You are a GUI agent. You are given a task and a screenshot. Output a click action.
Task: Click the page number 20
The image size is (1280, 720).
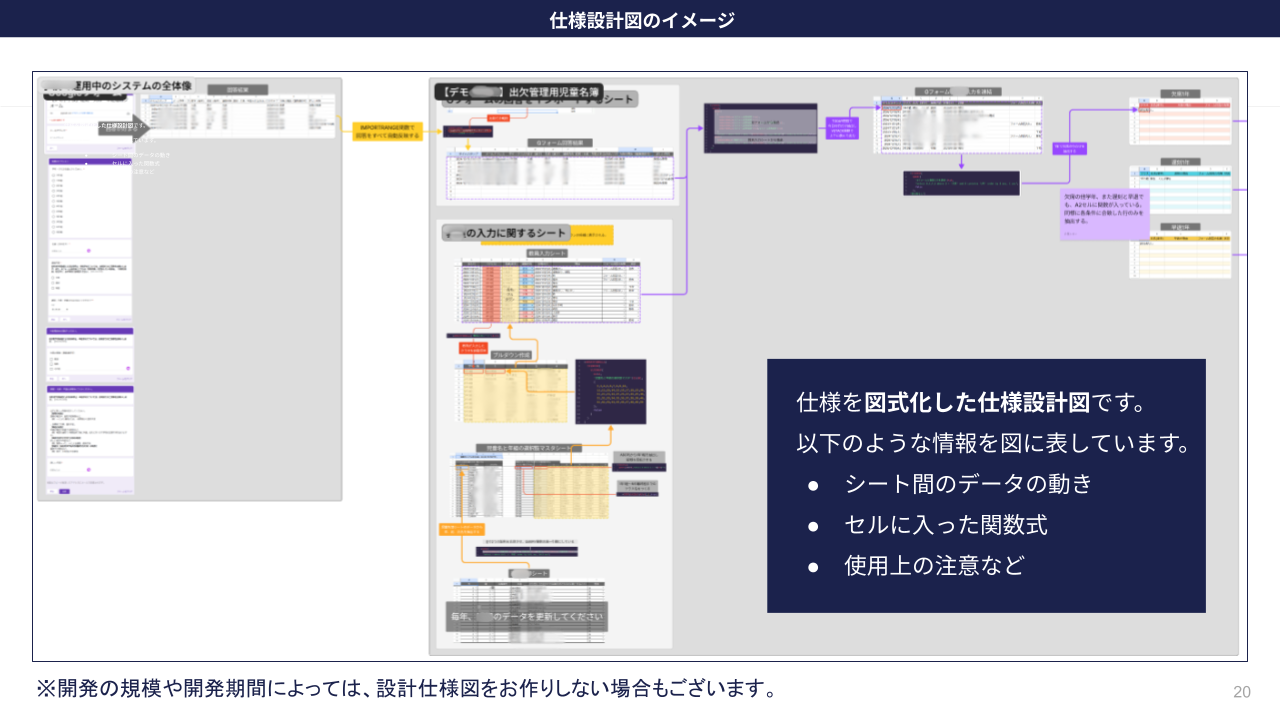point(1242,692)
